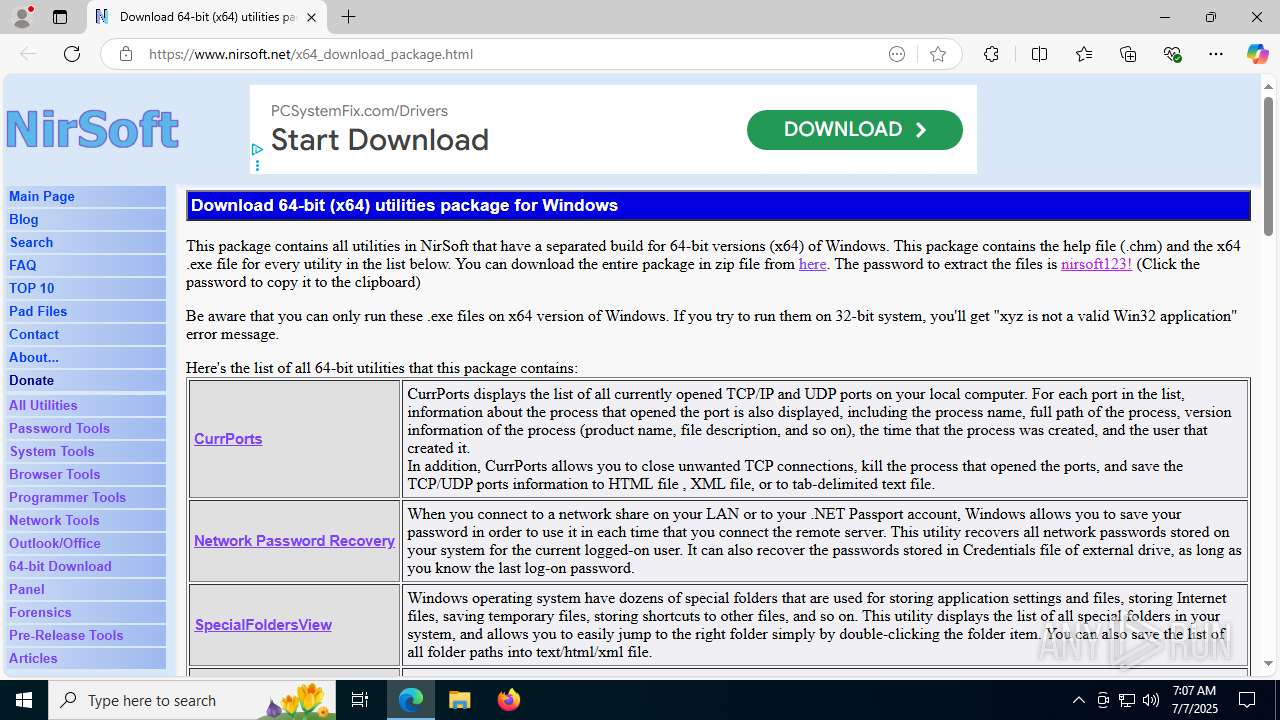This screenshot has height=720, width=1280.
Task: Open the Forensics sidebar link
Action: (40, 612)
